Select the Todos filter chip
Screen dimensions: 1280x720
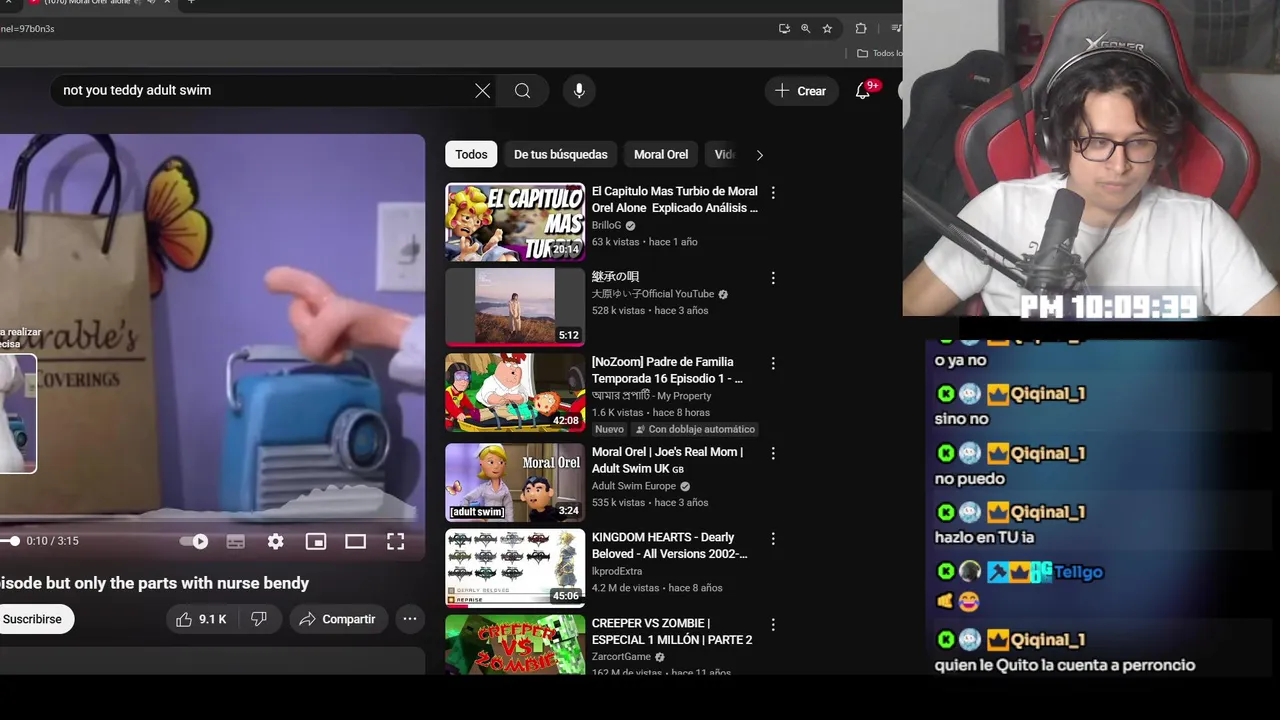471,155
